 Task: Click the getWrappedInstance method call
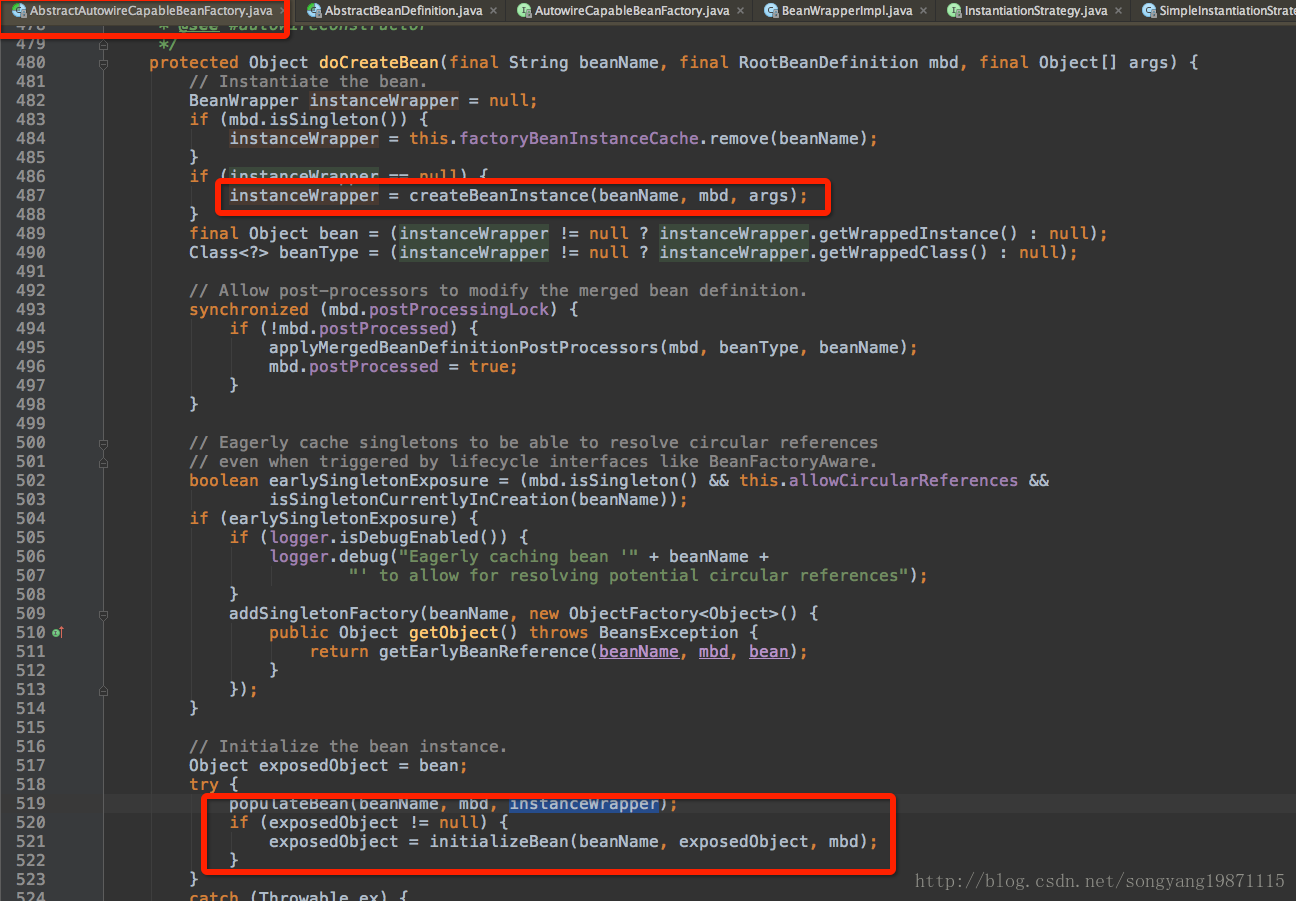tap(909, 233)
